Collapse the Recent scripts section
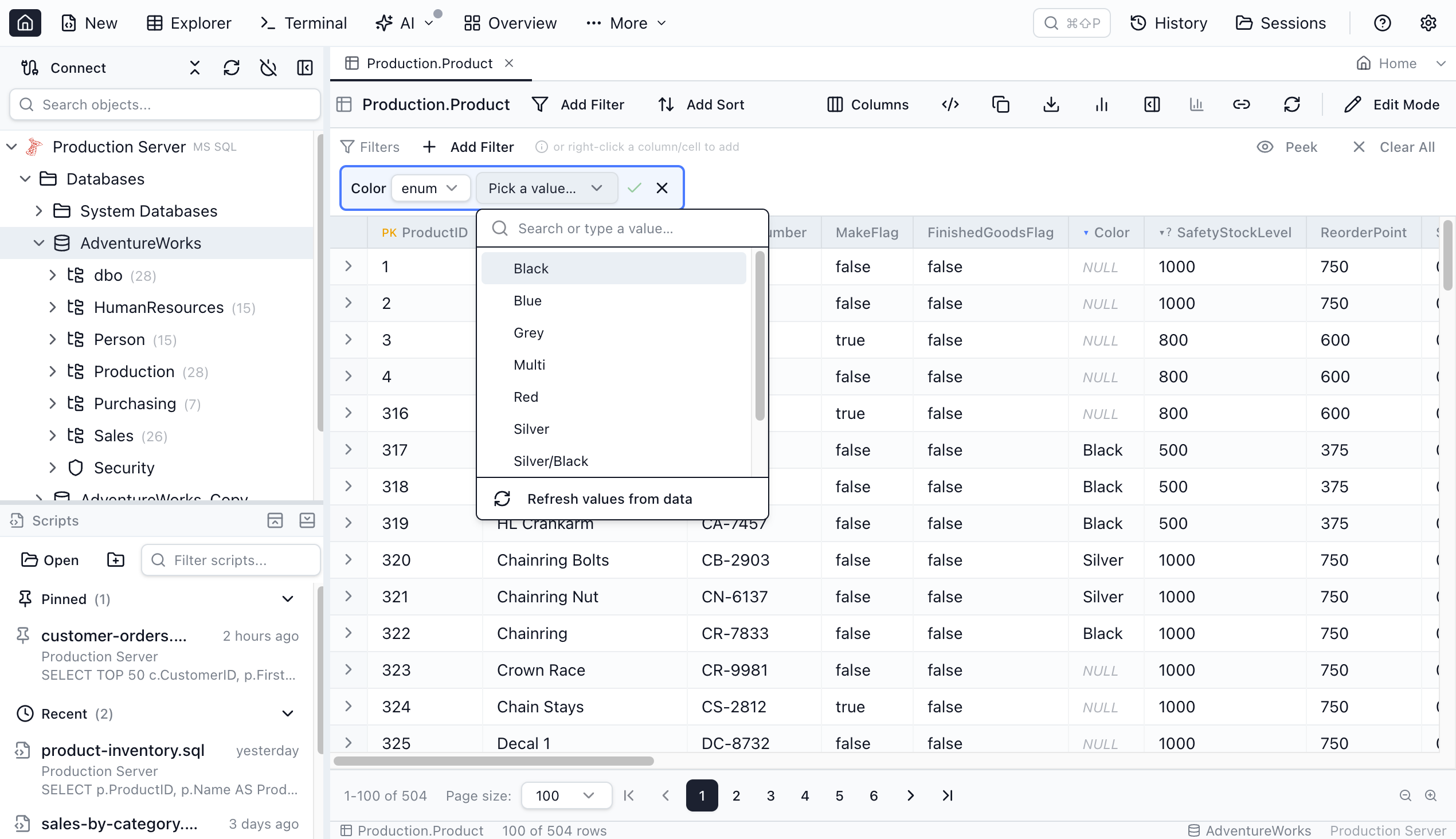This screenshot has width=1456, height=839. click(288, 713)
